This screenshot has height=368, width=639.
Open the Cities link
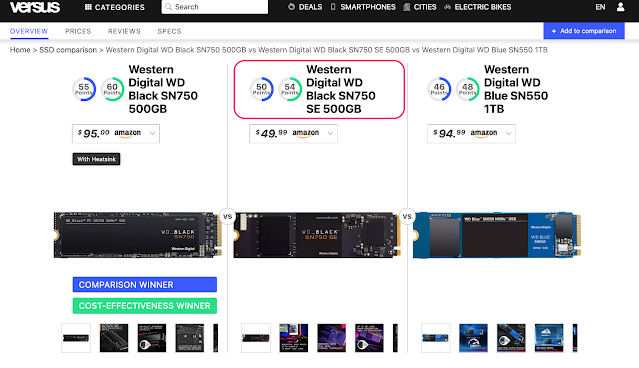tap(420, 7)
